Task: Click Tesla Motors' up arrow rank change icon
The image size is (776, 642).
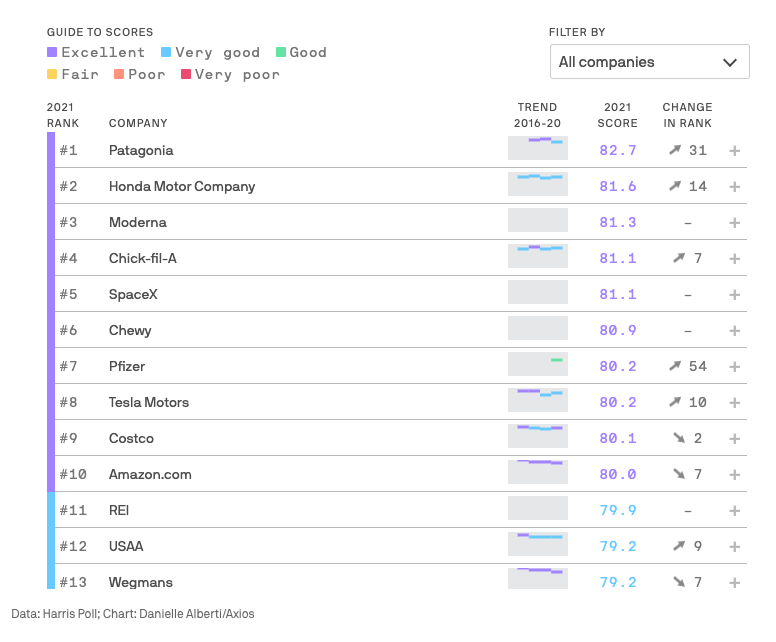Action: coord(675,402)
